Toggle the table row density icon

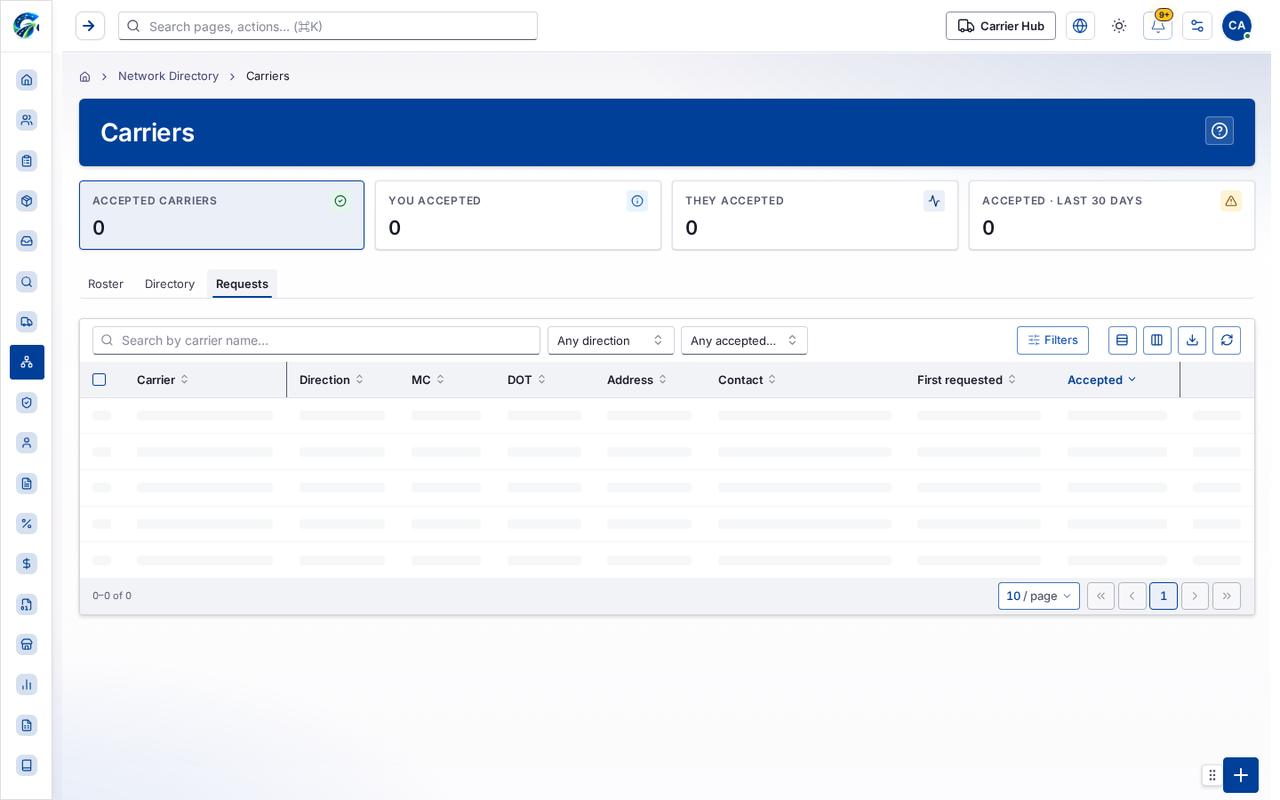pyautogui.click(x=1122, y=340)
